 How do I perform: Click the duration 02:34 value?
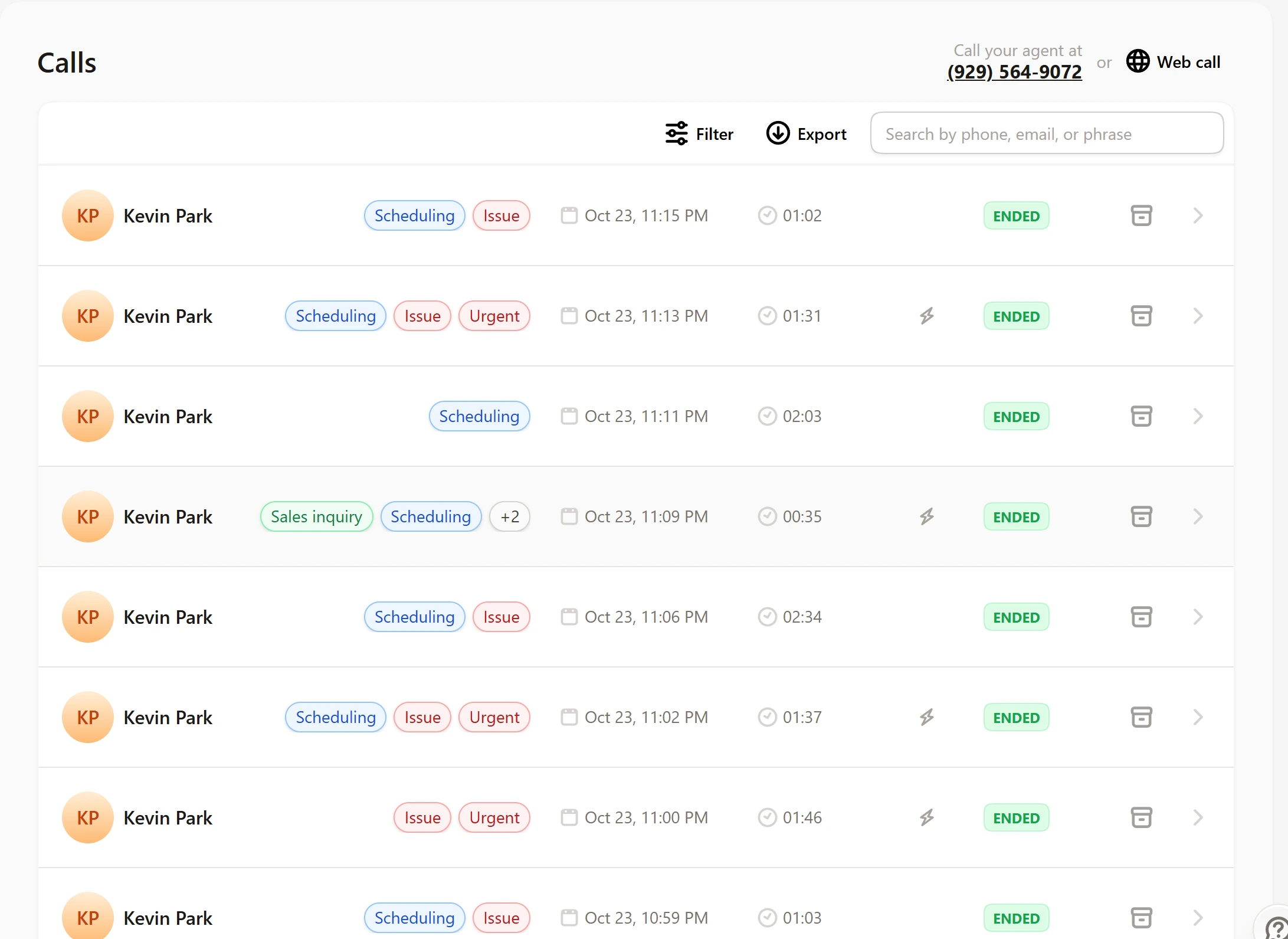pyautogui.click(x=802, y=617)
